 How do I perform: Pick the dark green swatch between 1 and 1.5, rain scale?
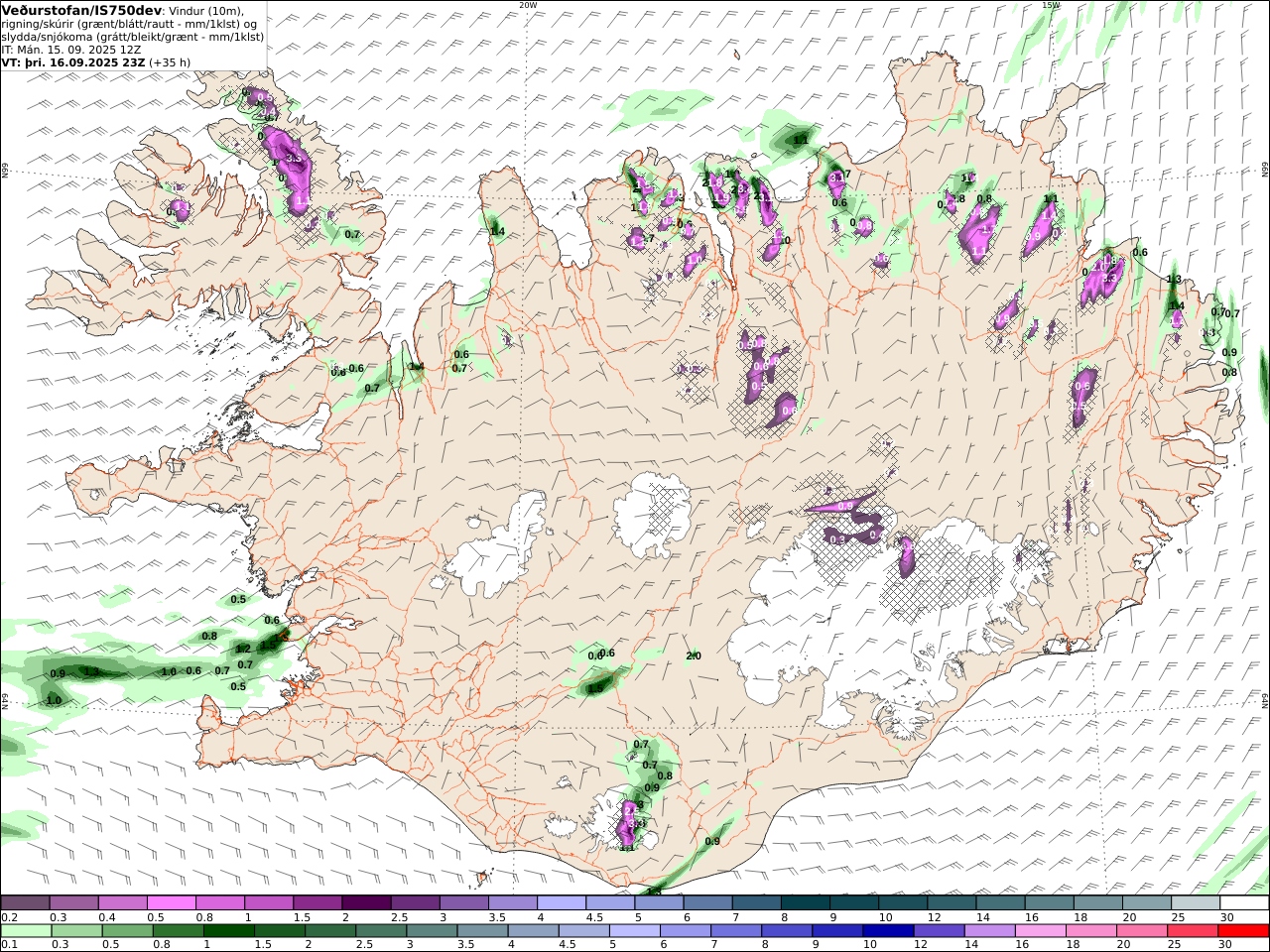228,931
